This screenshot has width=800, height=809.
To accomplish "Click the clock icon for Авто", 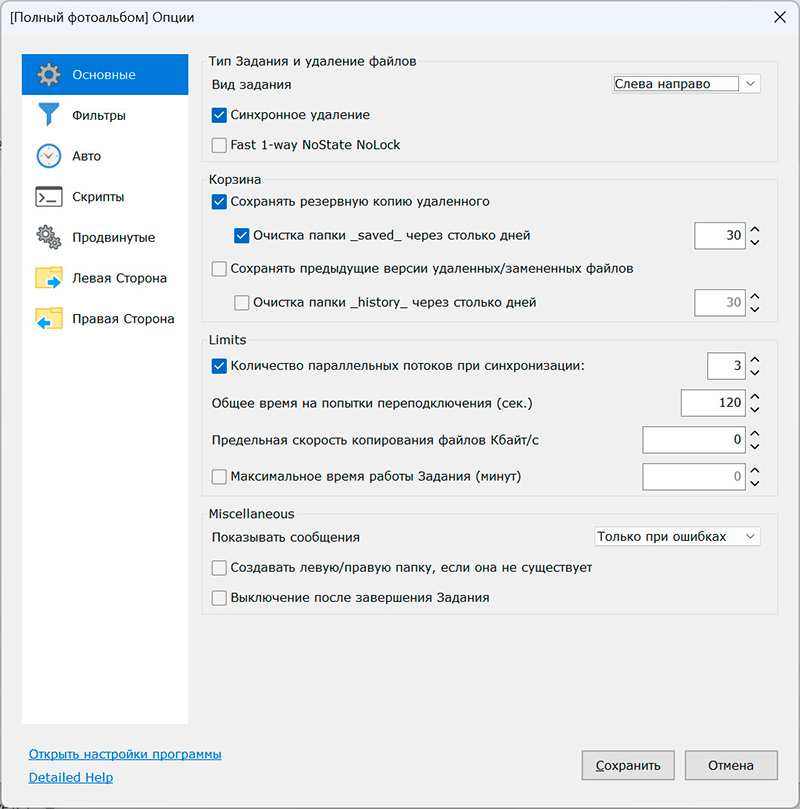I will pyautogui.click(x=49, y=156).
